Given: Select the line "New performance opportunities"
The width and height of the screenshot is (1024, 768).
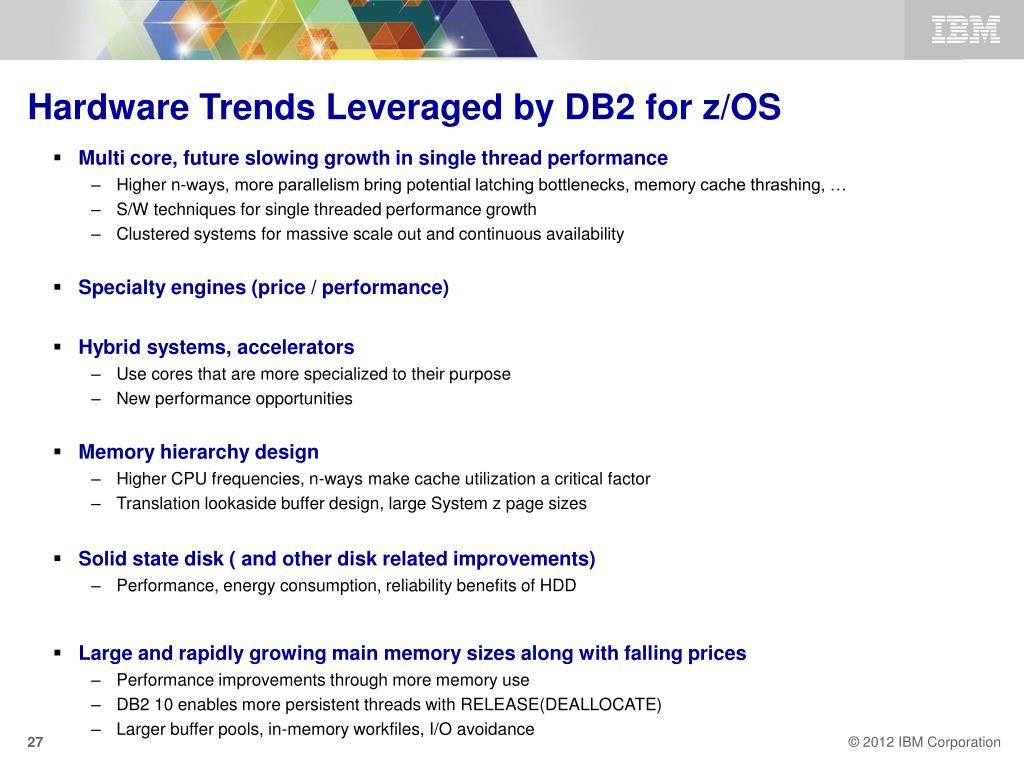Looking at the screenshot, I should pos(234,399).
